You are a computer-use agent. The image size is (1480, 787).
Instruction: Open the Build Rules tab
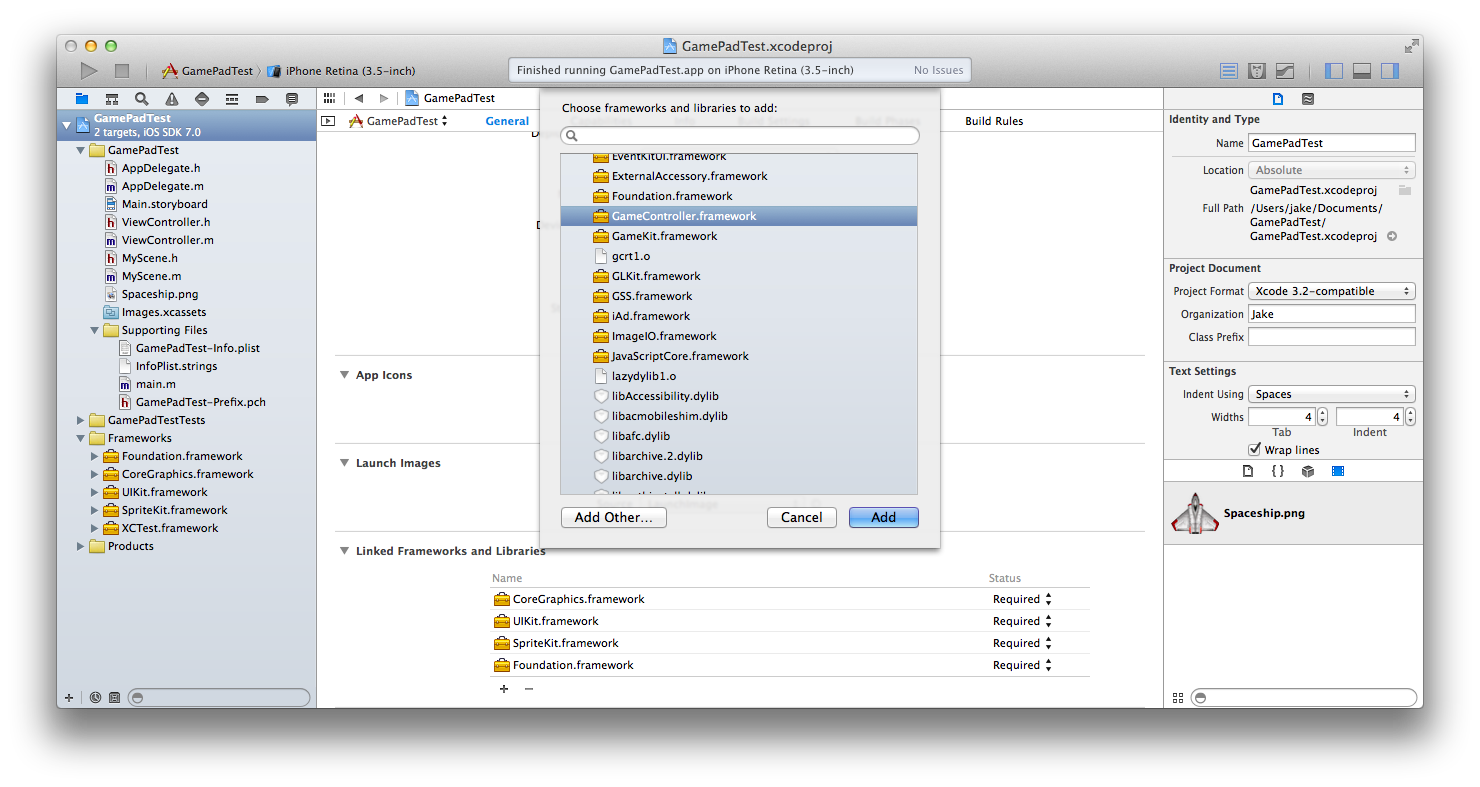click(x=994, y=121)
